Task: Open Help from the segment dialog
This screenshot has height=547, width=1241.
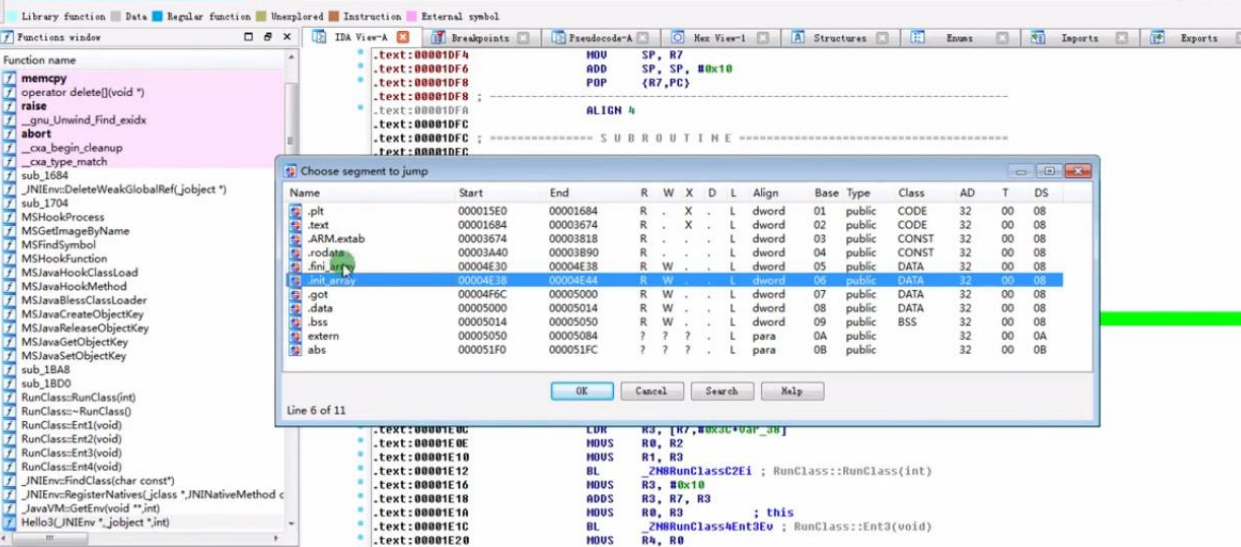Action: coord(791,391)
